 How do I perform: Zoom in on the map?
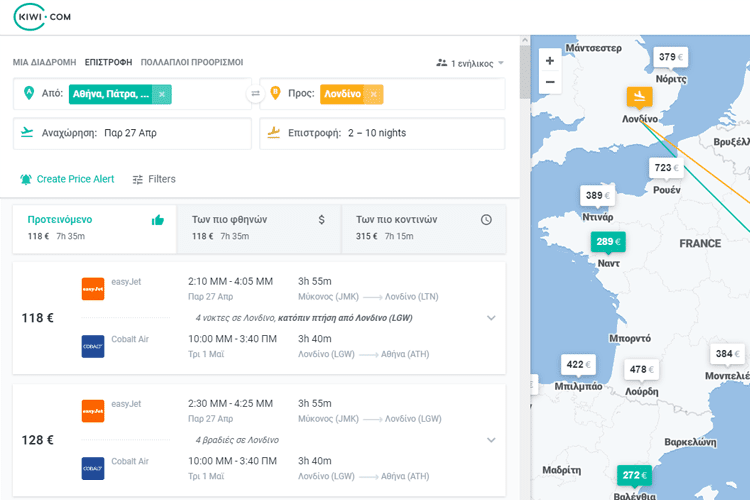click(x=550, y=61)
